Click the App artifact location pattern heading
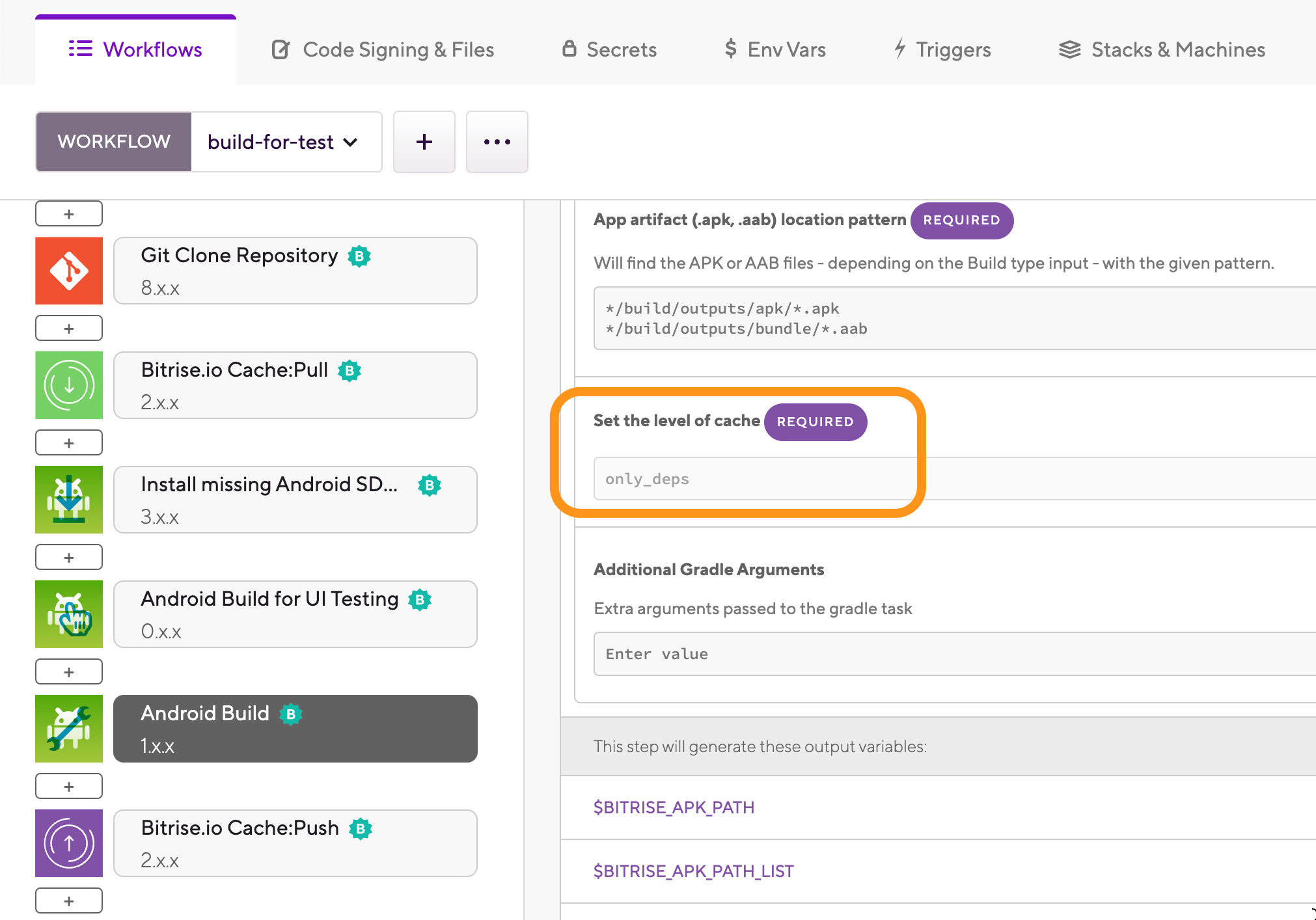Screen dimensions: 1316x920 coord(750,220)
